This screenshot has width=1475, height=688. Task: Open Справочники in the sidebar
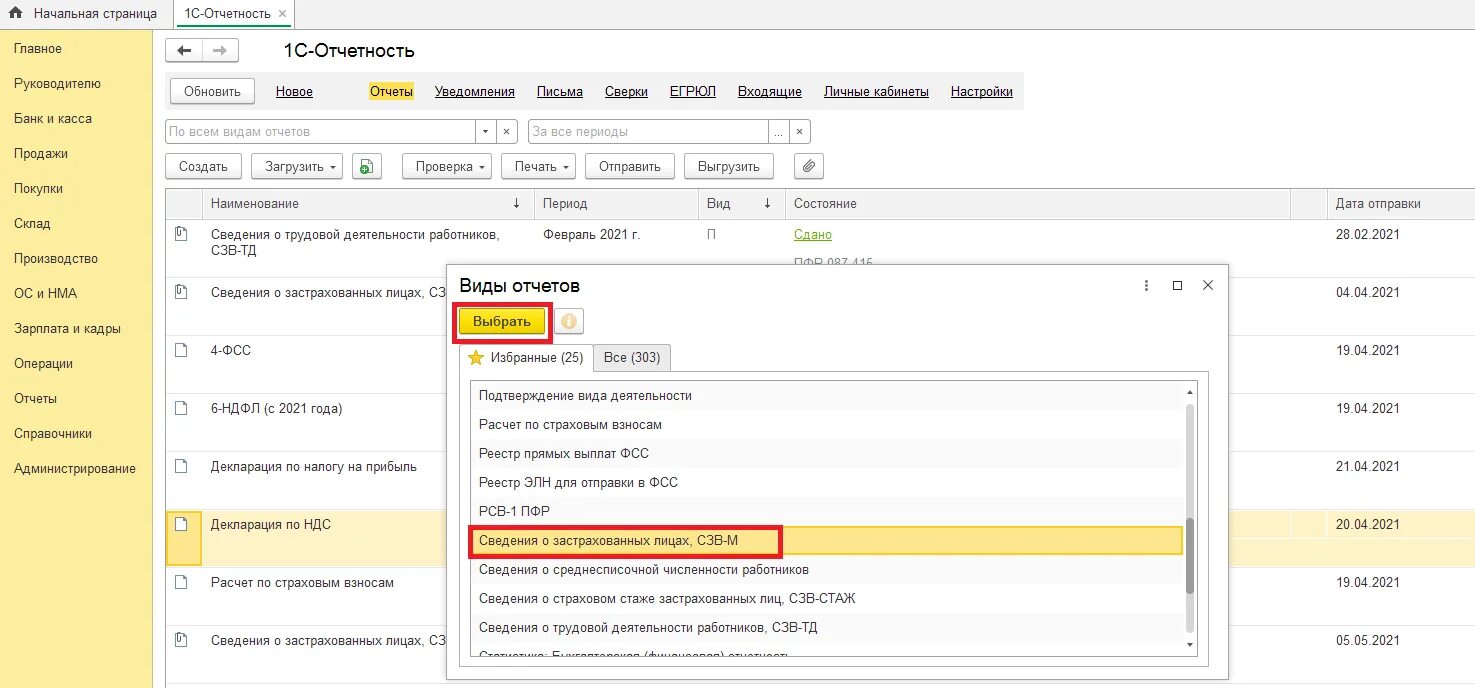[53, 433]
